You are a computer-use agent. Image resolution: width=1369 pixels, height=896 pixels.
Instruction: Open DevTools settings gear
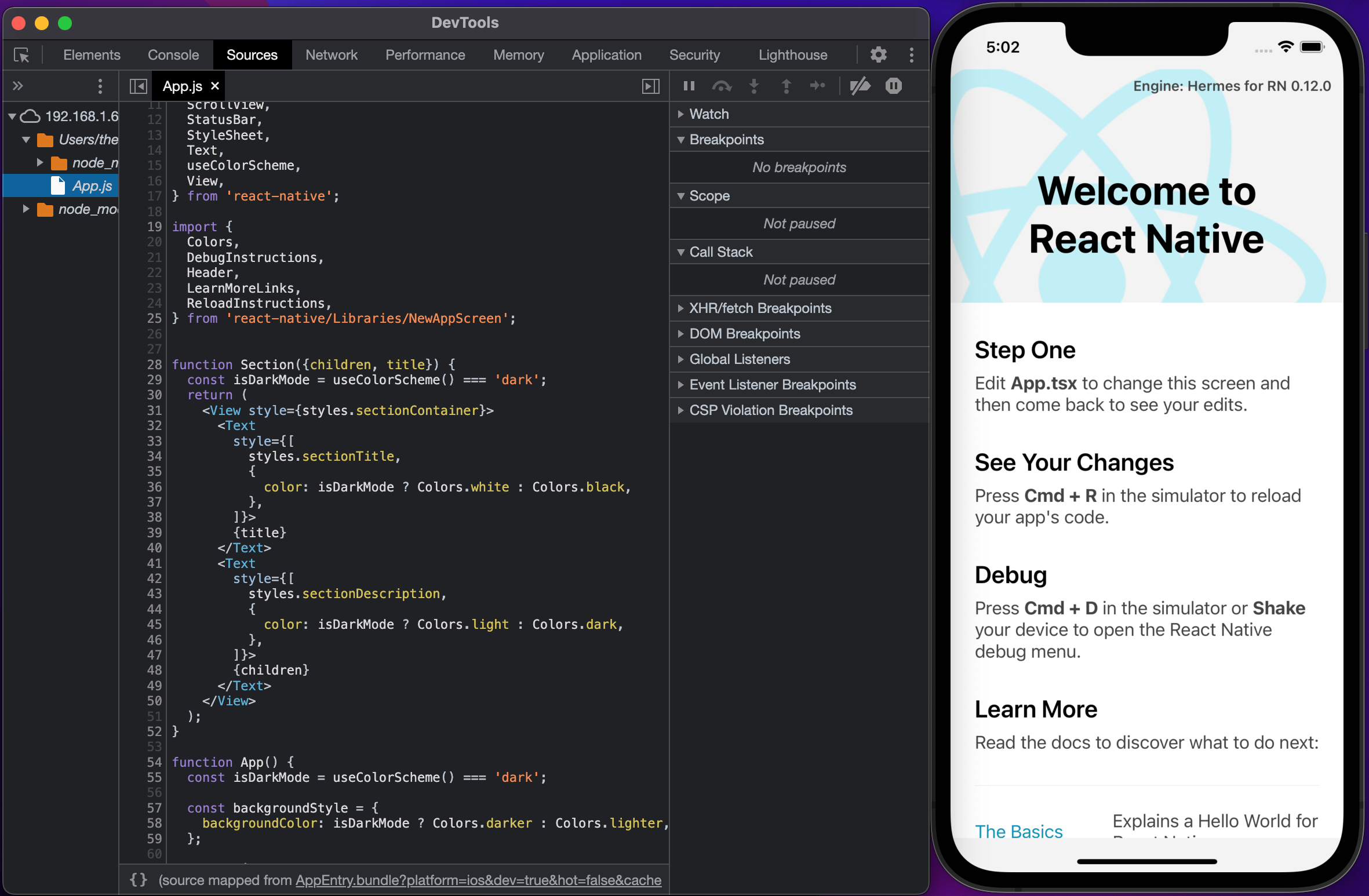(x=878, y=55)
